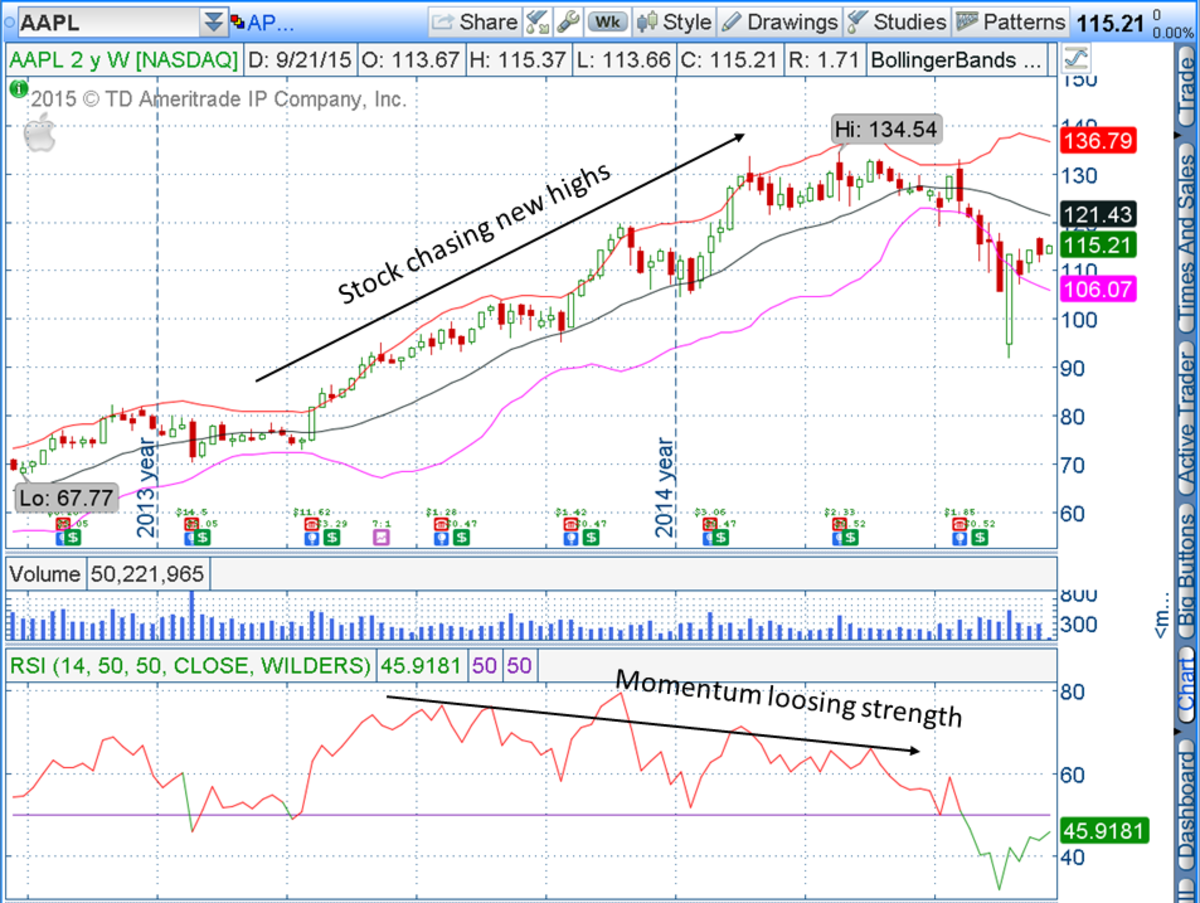Screen dimensions: 1200x903
Task: Open the Share menu
Action: pyautogui.click(x=475, y=21)
